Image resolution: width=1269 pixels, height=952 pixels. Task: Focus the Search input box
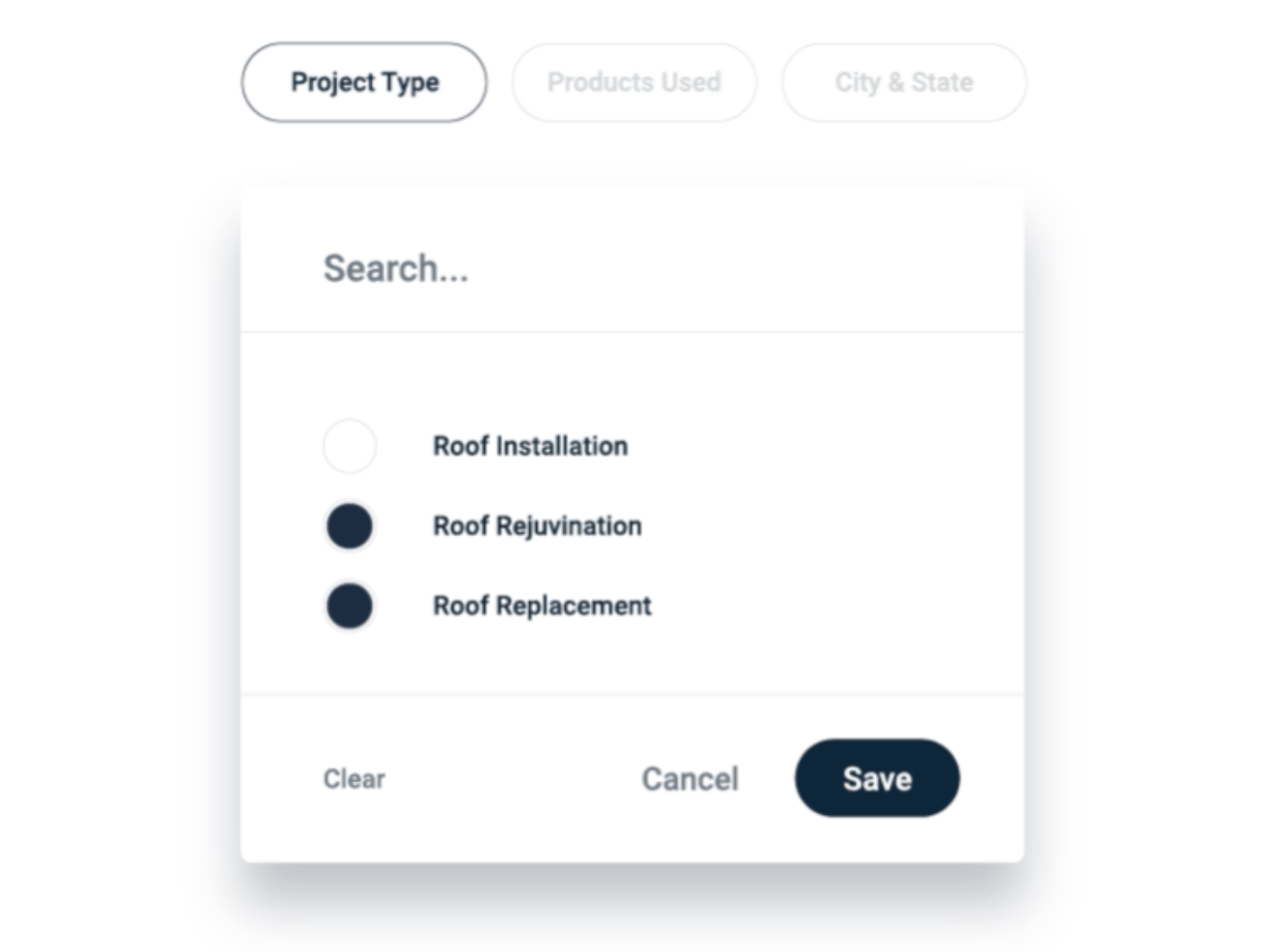tap(483, 268)
